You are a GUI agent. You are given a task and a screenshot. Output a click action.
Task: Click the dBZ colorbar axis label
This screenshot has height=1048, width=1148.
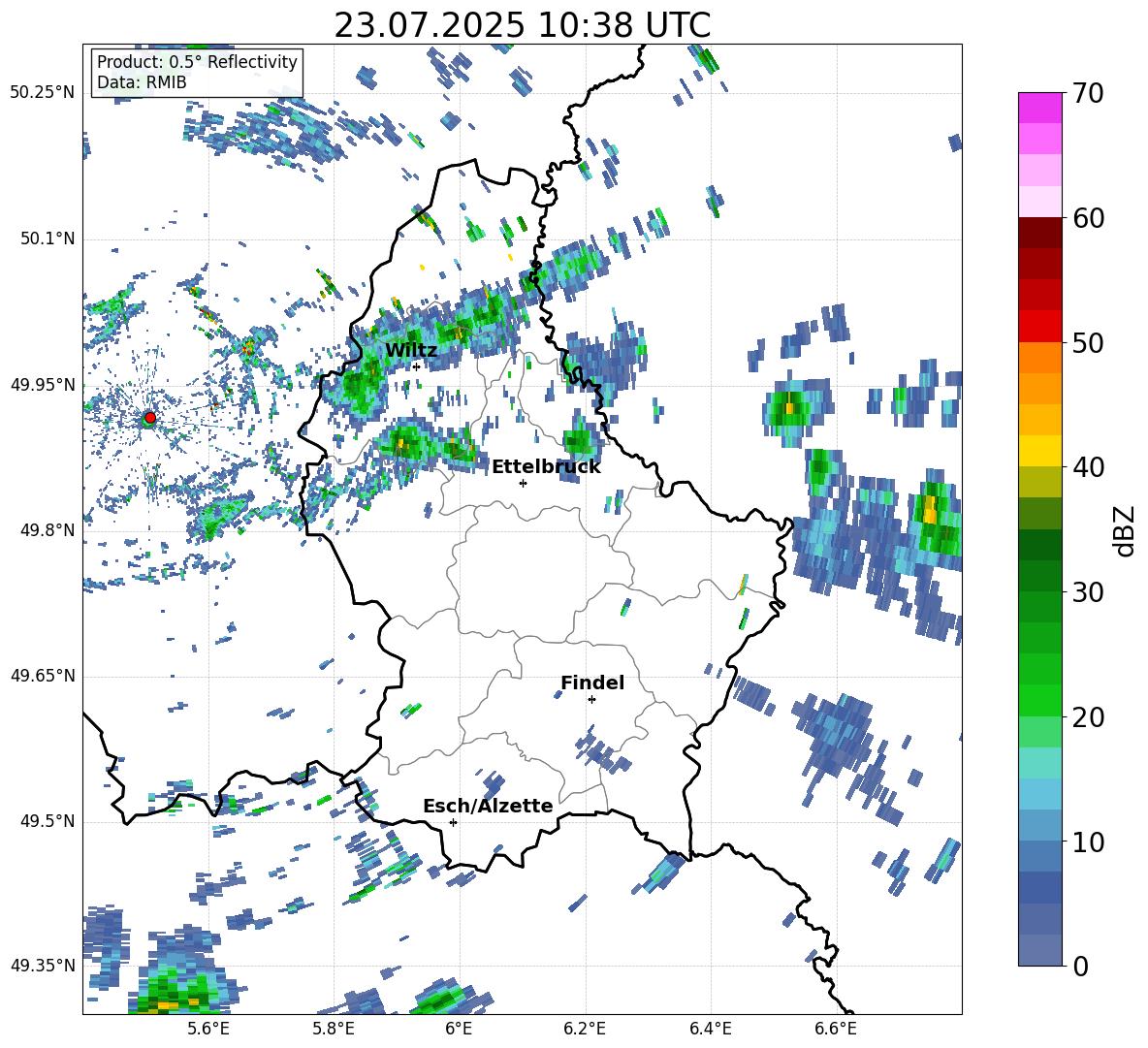pos(1126,530)
